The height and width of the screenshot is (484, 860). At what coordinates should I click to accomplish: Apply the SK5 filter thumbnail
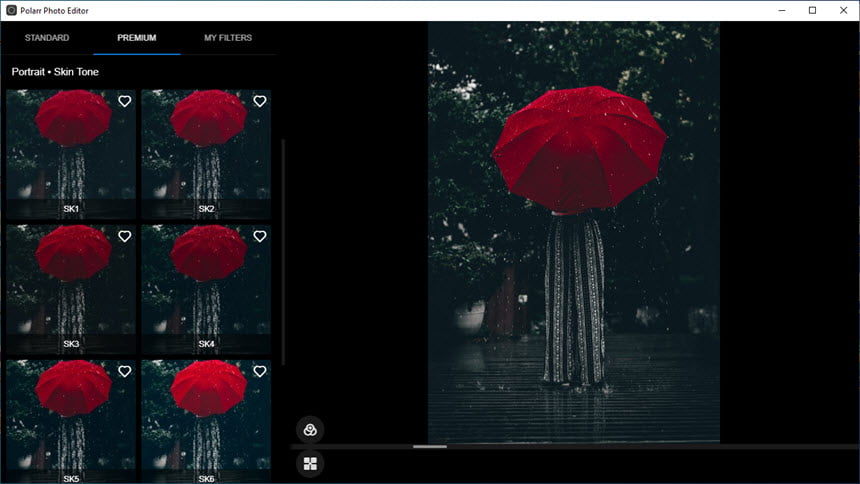(71, 421)
